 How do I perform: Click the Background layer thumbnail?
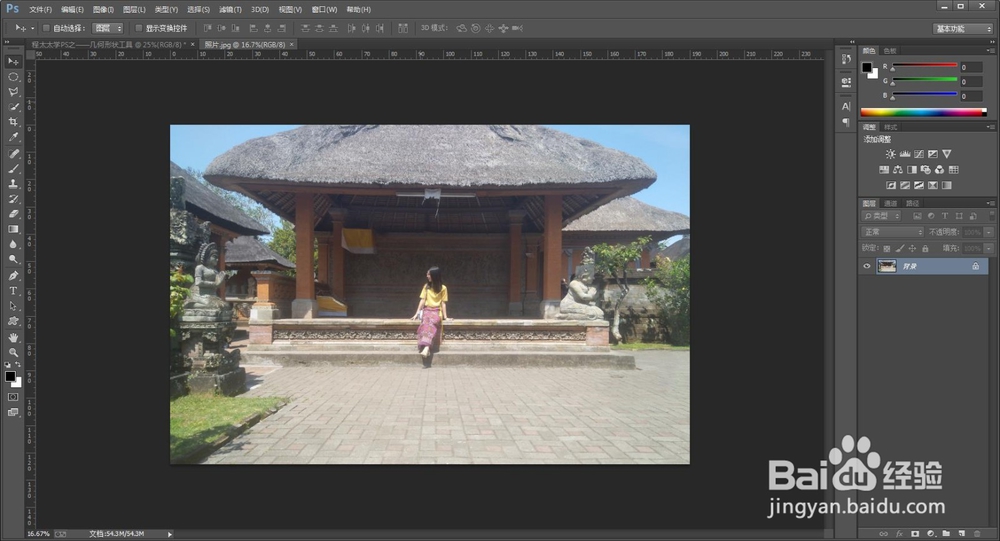click(887, 267)
